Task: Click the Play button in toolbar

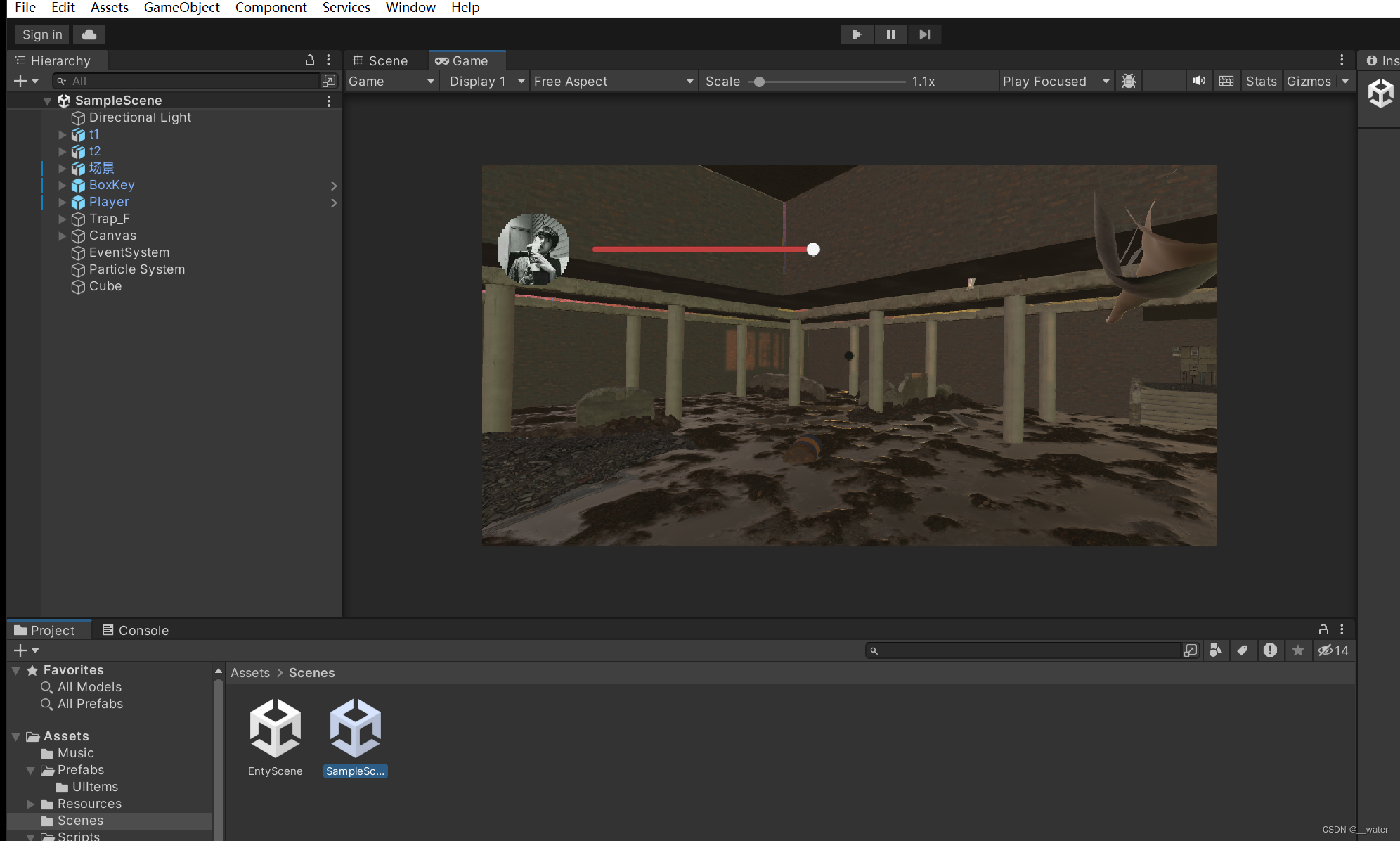Action: [x=857, y=34]
